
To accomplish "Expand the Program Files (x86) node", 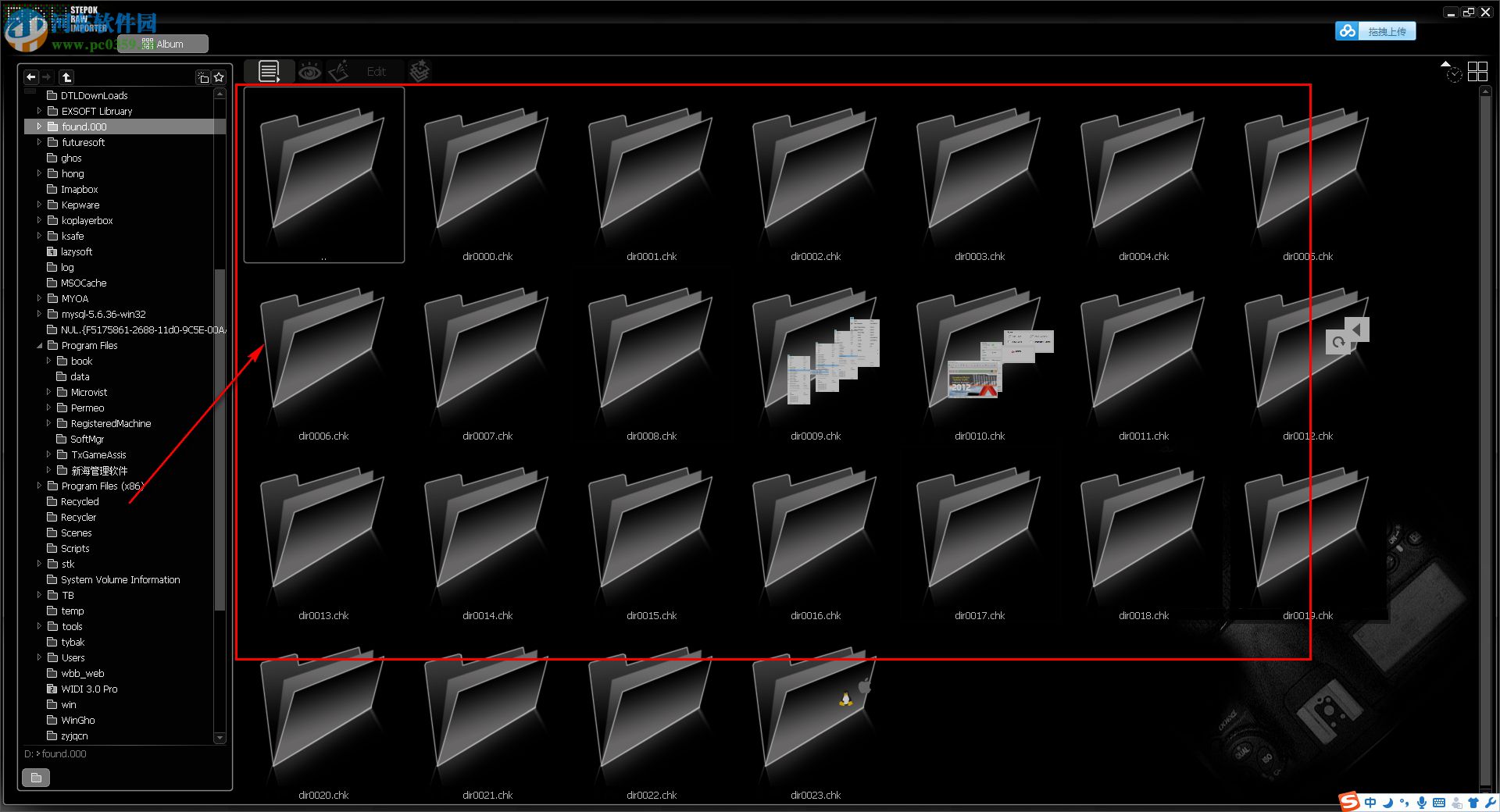I will click(39, 486).
